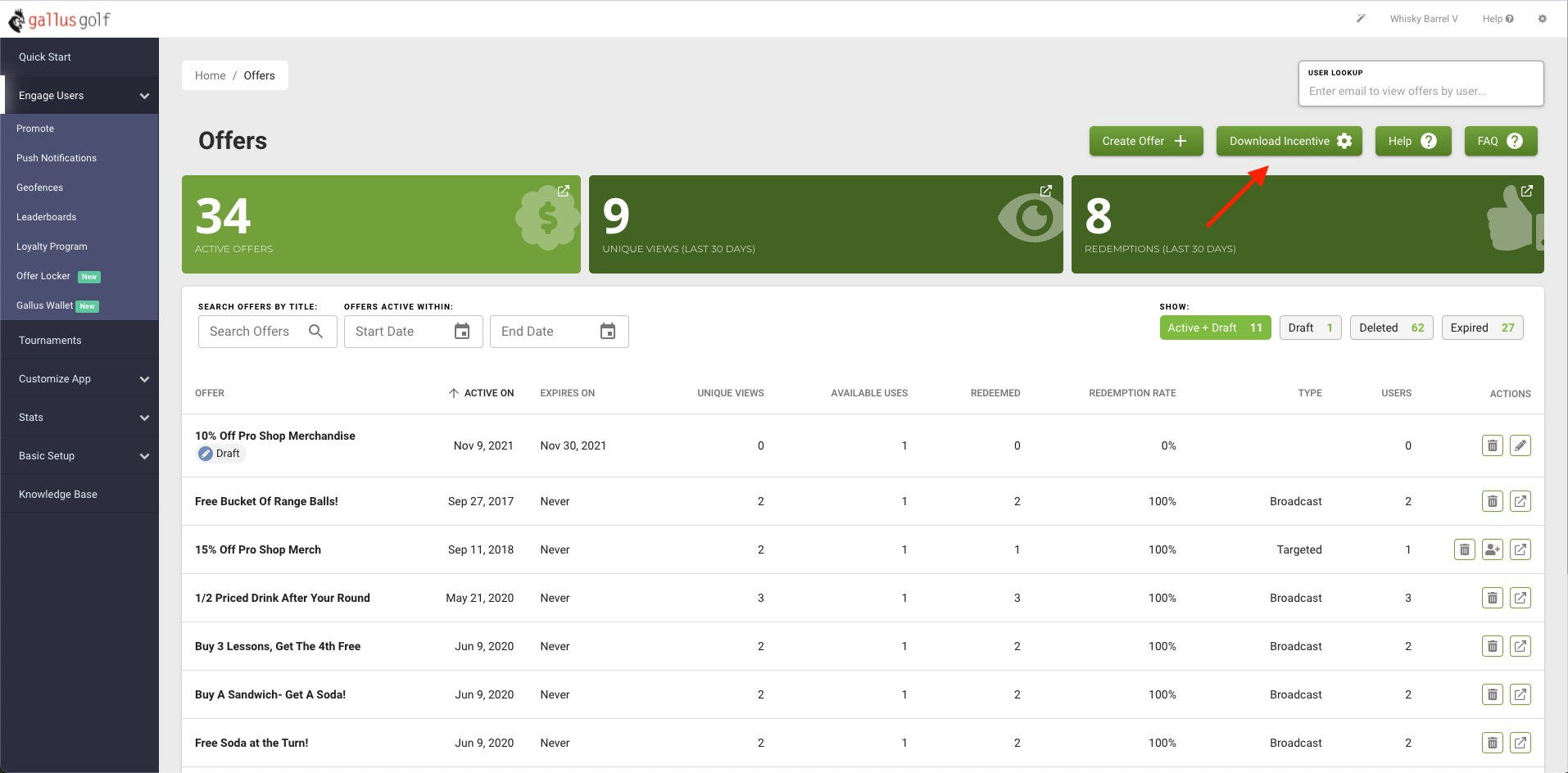Open Loyalty Program page
The height and width of the screenshot is (773, 1568).
[x=52, y=246]
